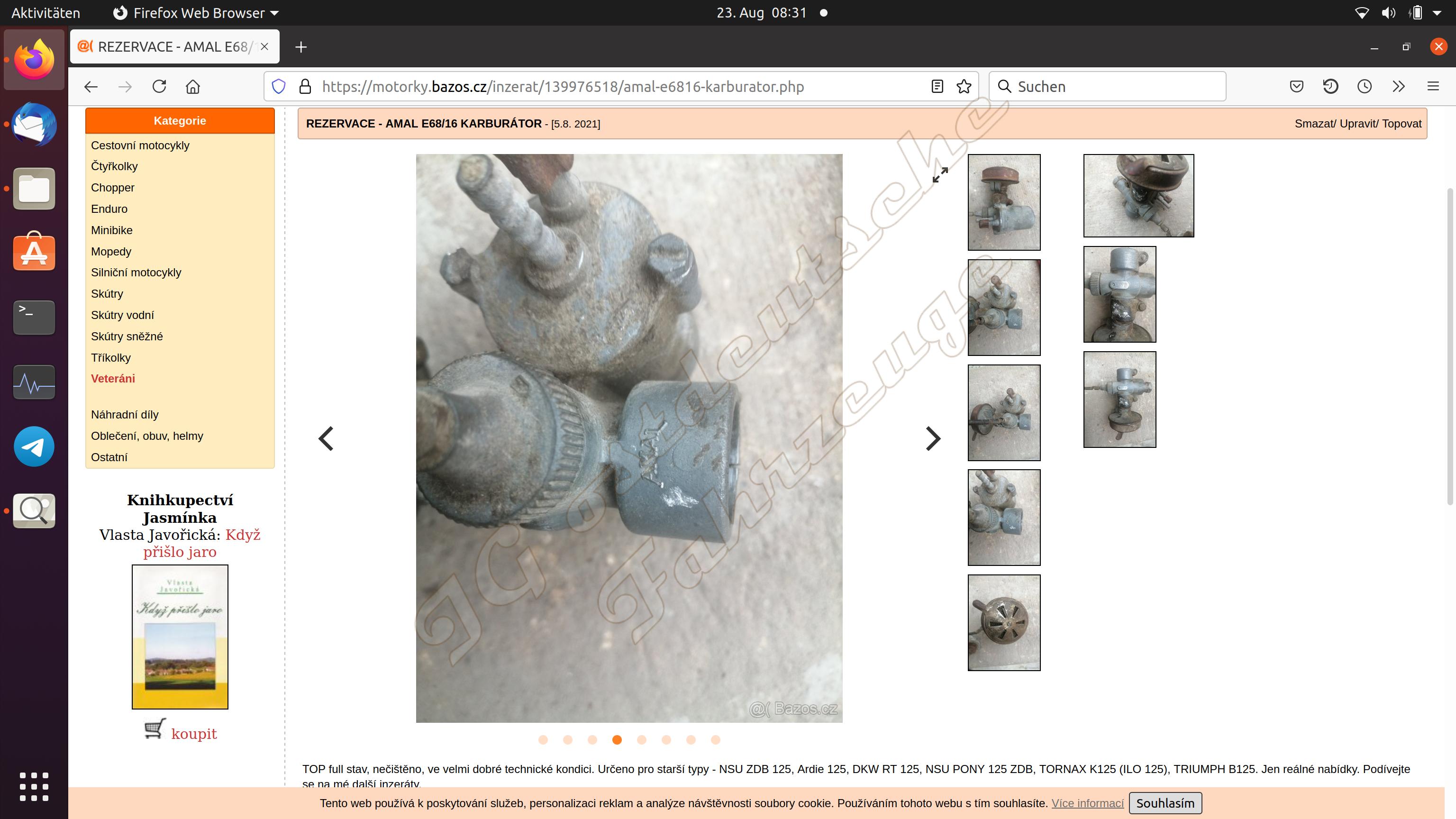Open Files from the Ubuntu dock
Screen dimensions: 1456x819
tap(35, 189)
